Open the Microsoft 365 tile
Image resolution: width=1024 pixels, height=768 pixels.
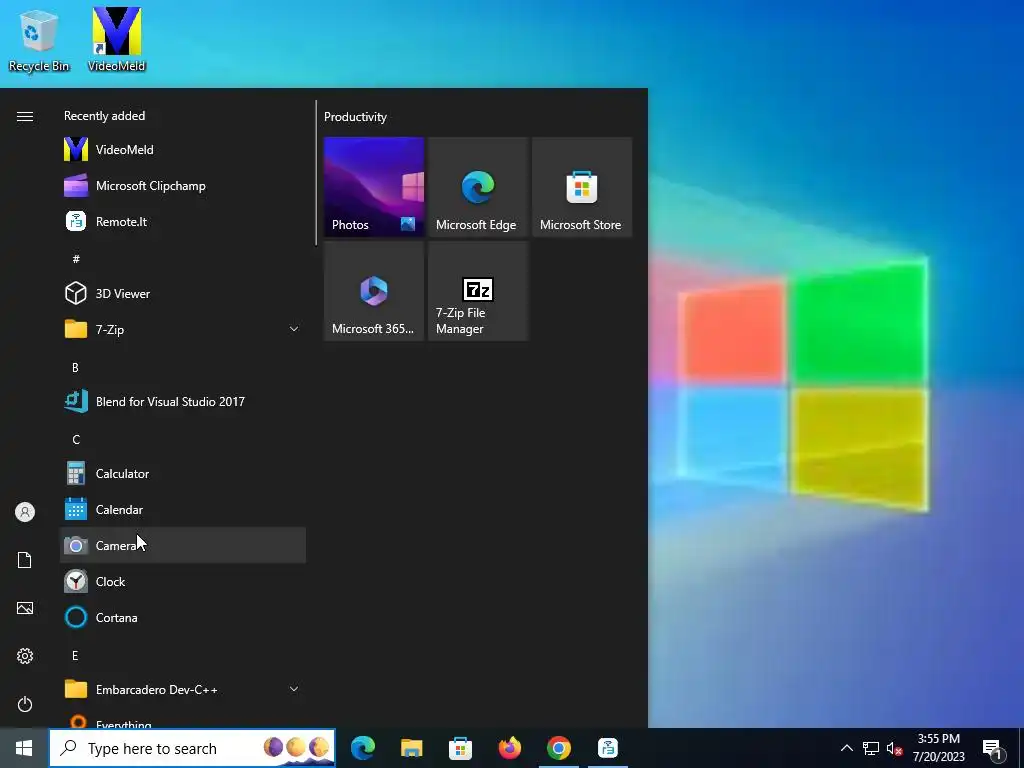(x=374, y=291)
